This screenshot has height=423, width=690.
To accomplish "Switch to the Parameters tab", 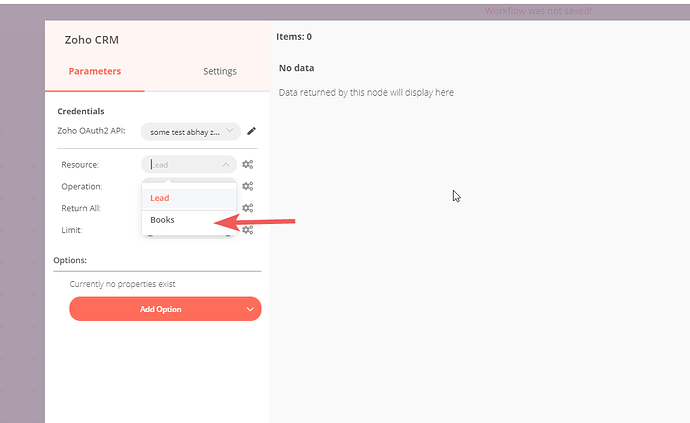I will 95,71.
